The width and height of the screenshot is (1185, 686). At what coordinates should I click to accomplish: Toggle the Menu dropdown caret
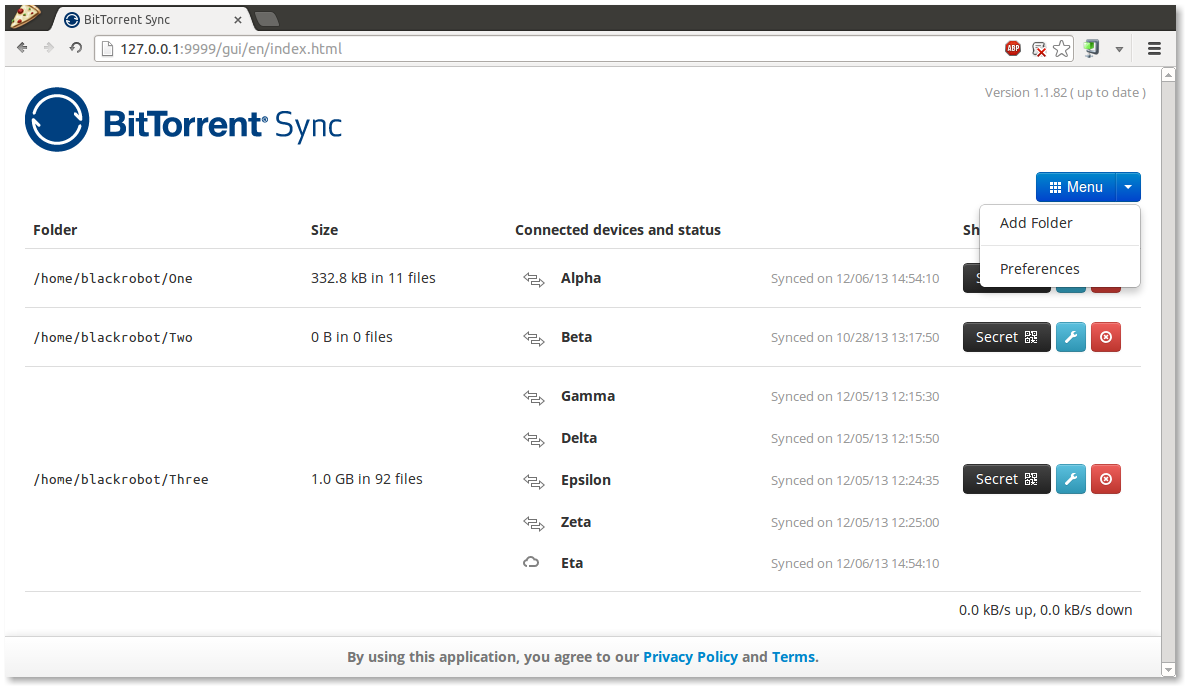click(1128, 187)
